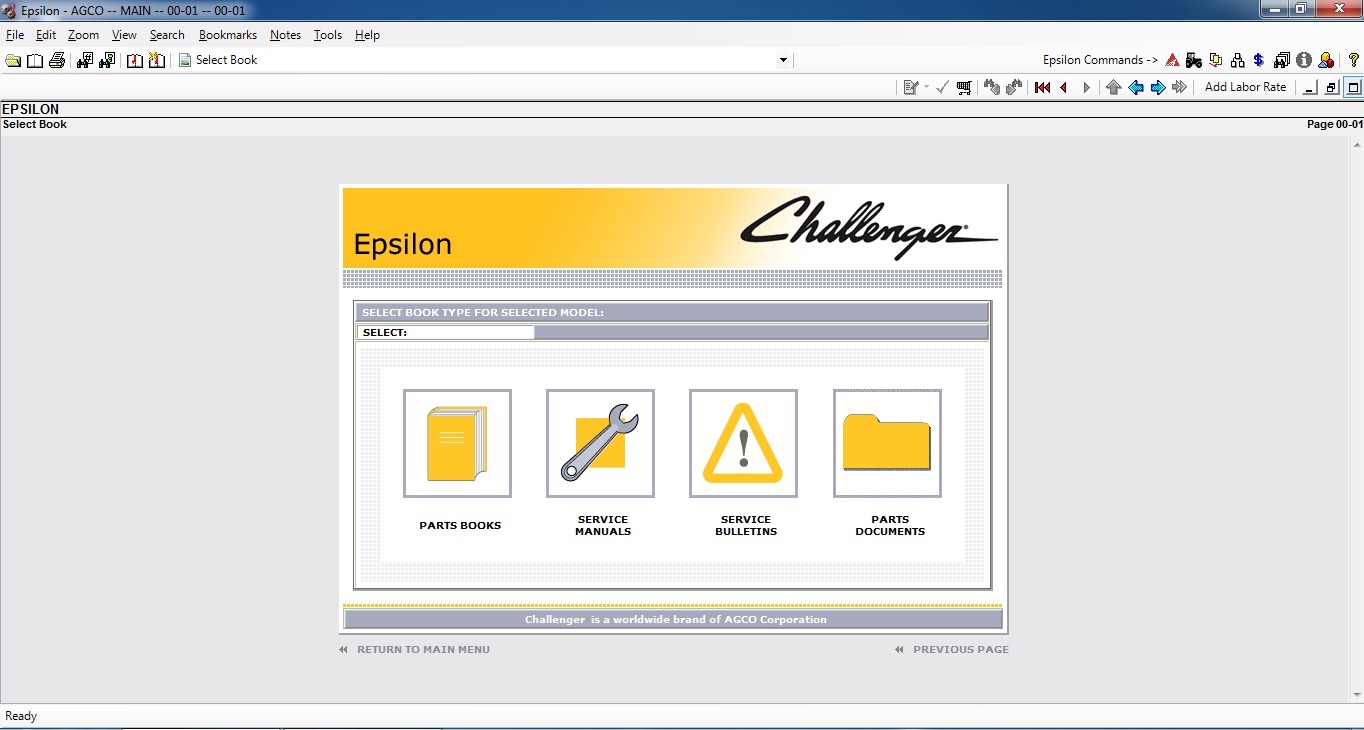Image resolution: width=1364 pixels, height=730 pixels.
Task: Click the tag with binoculars icon
Action: click(x=1014, y=87)
